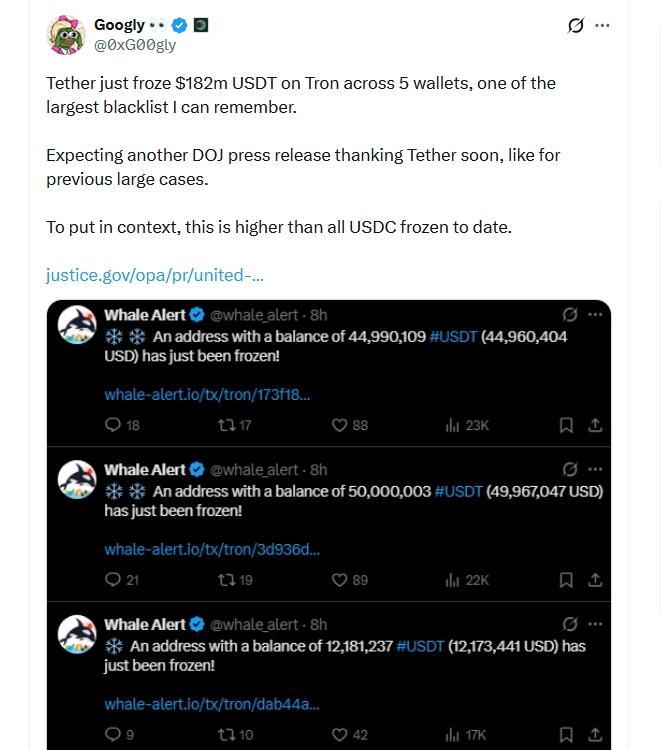Bookmark the 44,990,109 USDT frozen tweet
This screenshot has width=661, height=750.
click(x=566, y=425)
